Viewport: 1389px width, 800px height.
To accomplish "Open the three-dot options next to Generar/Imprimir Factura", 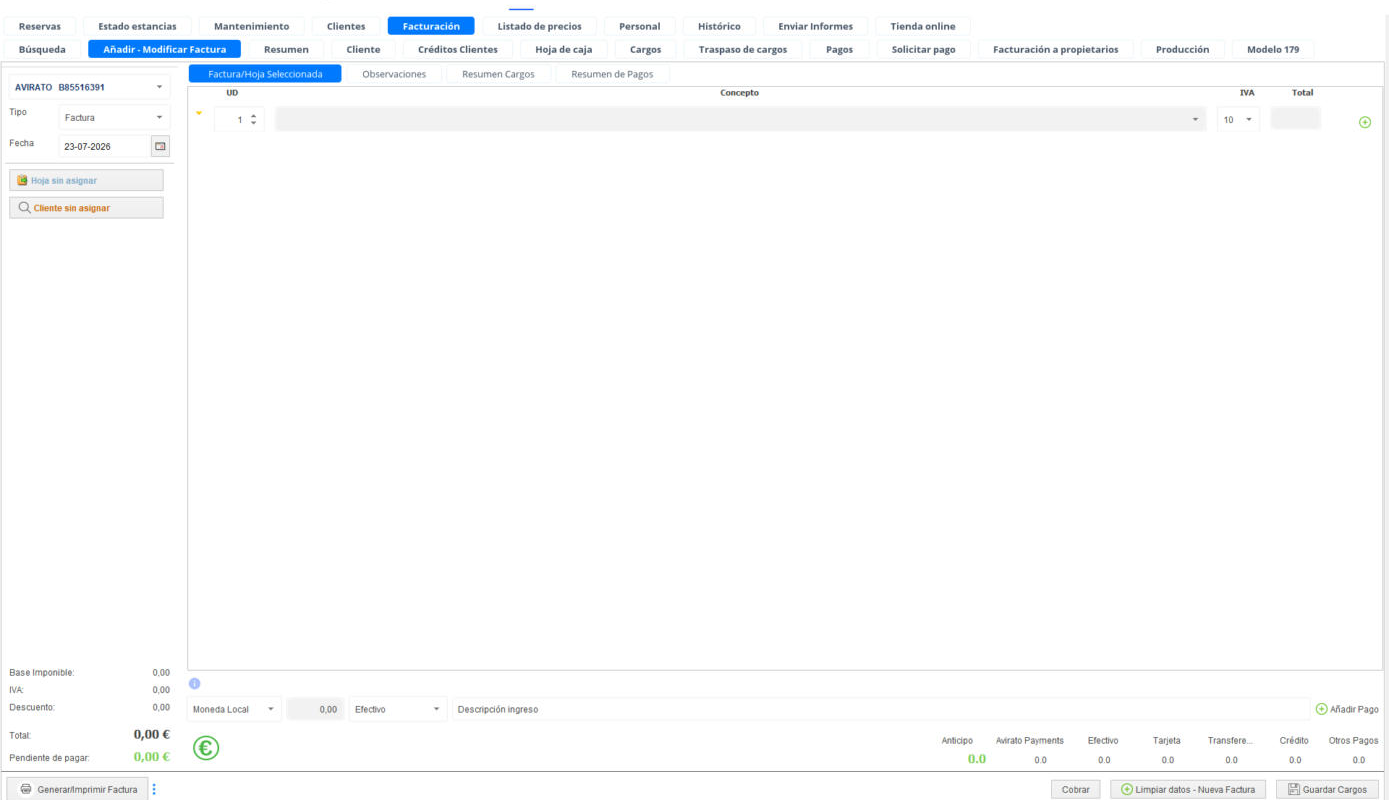I will pyautogui.click(x=154, y=790).
